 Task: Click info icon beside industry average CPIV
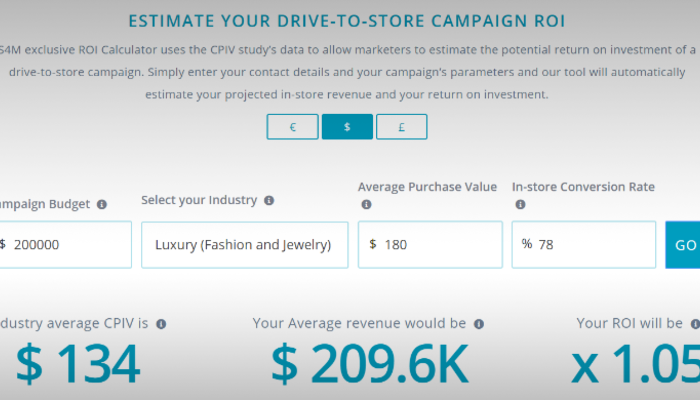pyautogui.click(x=161, y=324)
